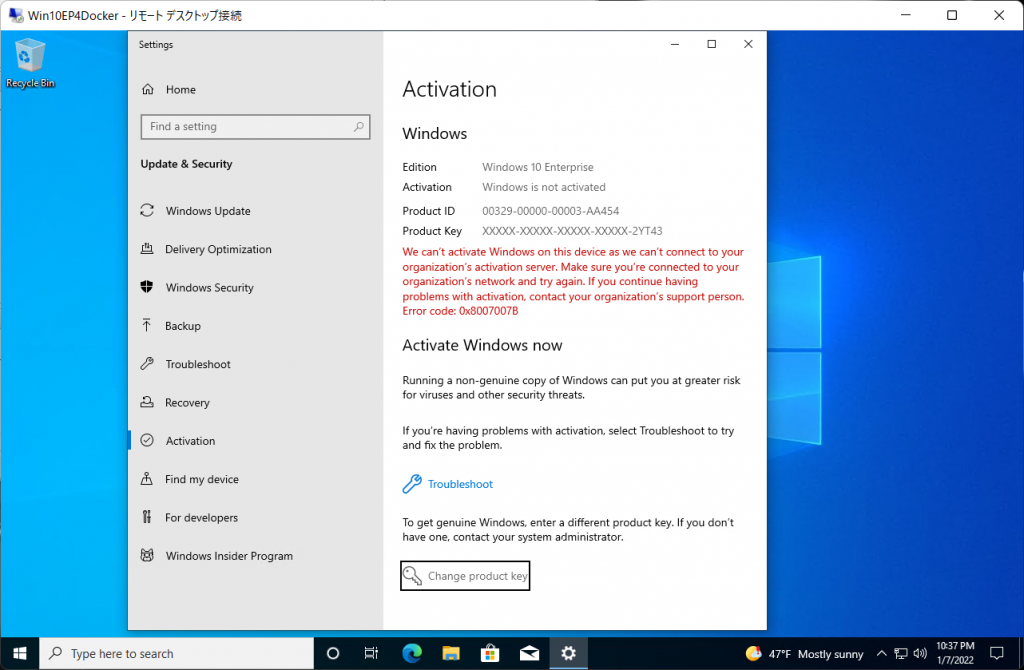Screen dimensions: 1024x670
Task: Click the remote desktop title bar icon
Action: [x=15, y=15]
